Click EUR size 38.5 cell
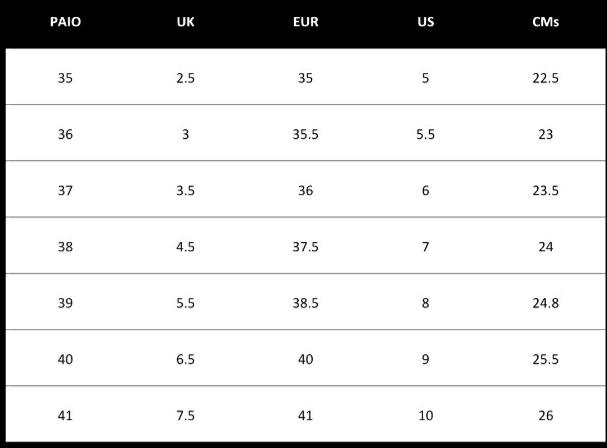This screenshot has height=448, width=607. (x=305, y=302)
